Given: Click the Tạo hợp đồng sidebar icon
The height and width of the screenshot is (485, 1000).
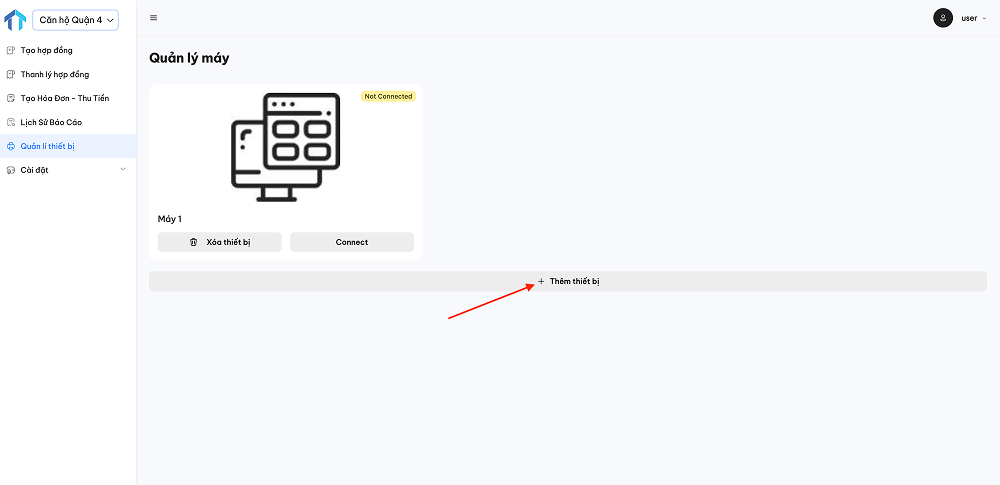Looking at the screenshot, I should 10,50.
